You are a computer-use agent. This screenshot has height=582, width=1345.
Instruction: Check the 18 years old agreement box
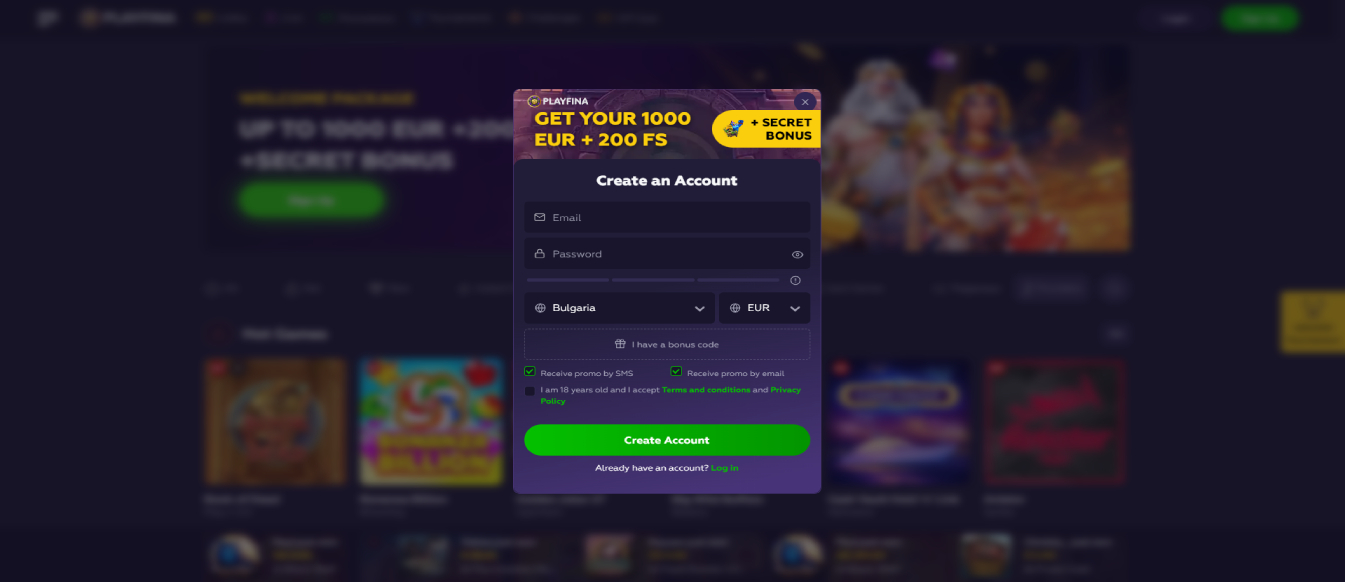click(x=530, y=391)
